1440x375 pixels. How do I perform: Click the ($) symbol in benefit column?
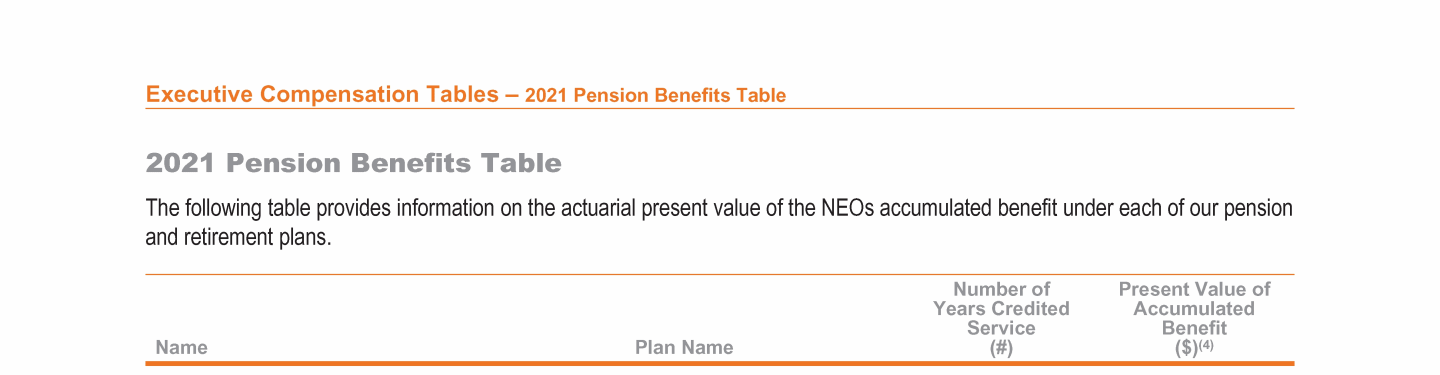(x=1185, y=348)
